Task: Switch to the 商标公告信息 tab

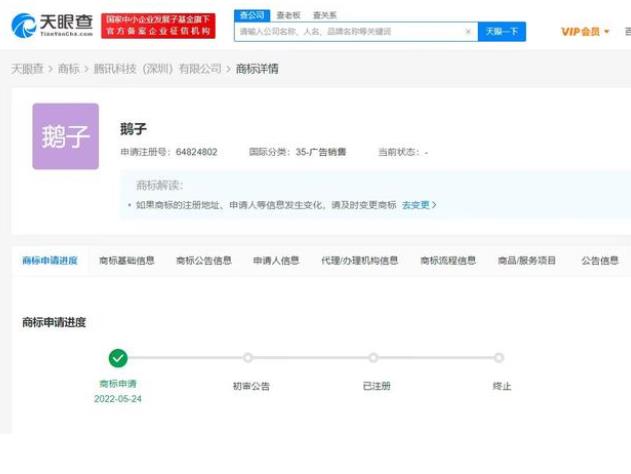Action: pyautogui.click(x=204, y=261)
